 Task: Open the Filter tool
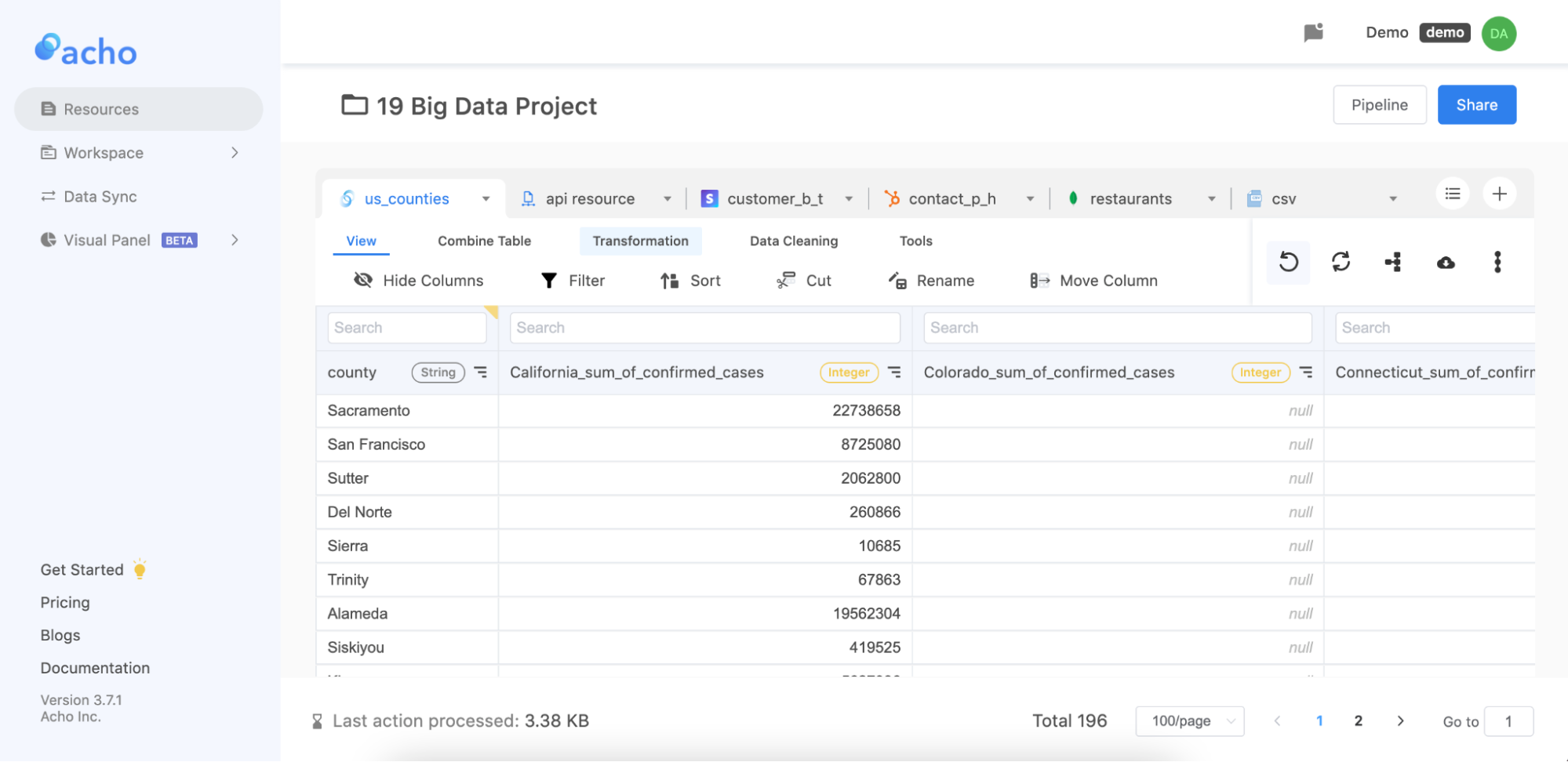click(x=573, y=280)
